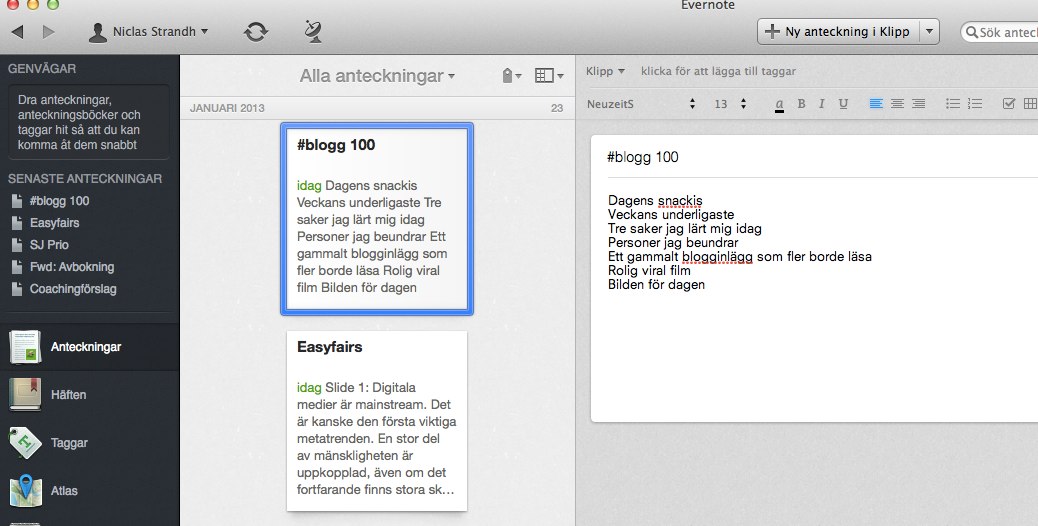Screen dimensions: 1038x526
Task: Open the activity satellite dish icon
Action: pyautogui.click(x=313, y=32)
